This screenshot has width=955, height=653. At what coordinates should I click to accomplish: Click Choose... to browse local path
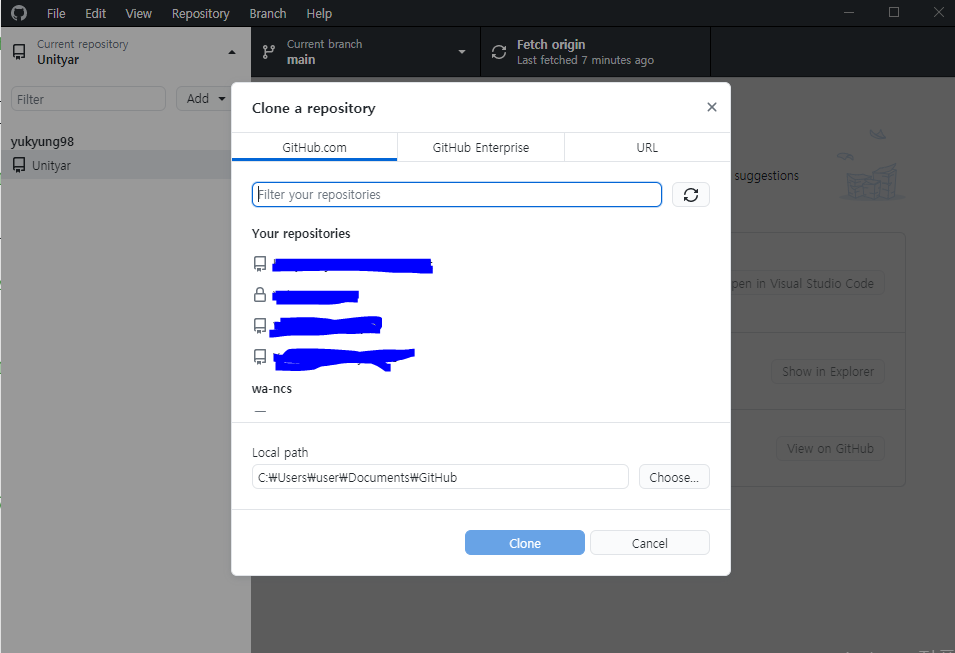click(674, 477)
